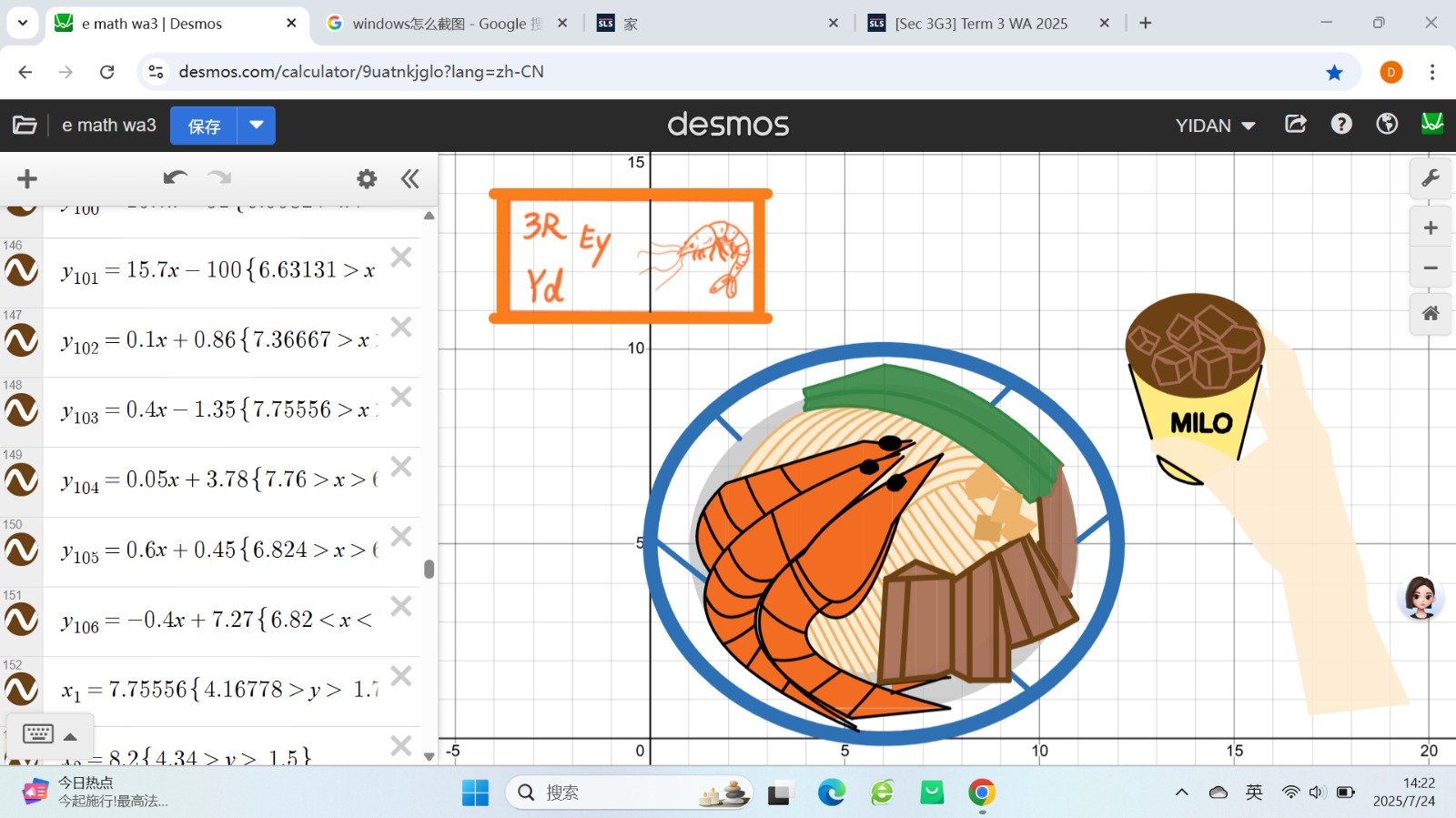Expand the save options dropdown arrow
Image resolution: width=1456 pixels, height=818 pixels.
click(x=257, y=126)
